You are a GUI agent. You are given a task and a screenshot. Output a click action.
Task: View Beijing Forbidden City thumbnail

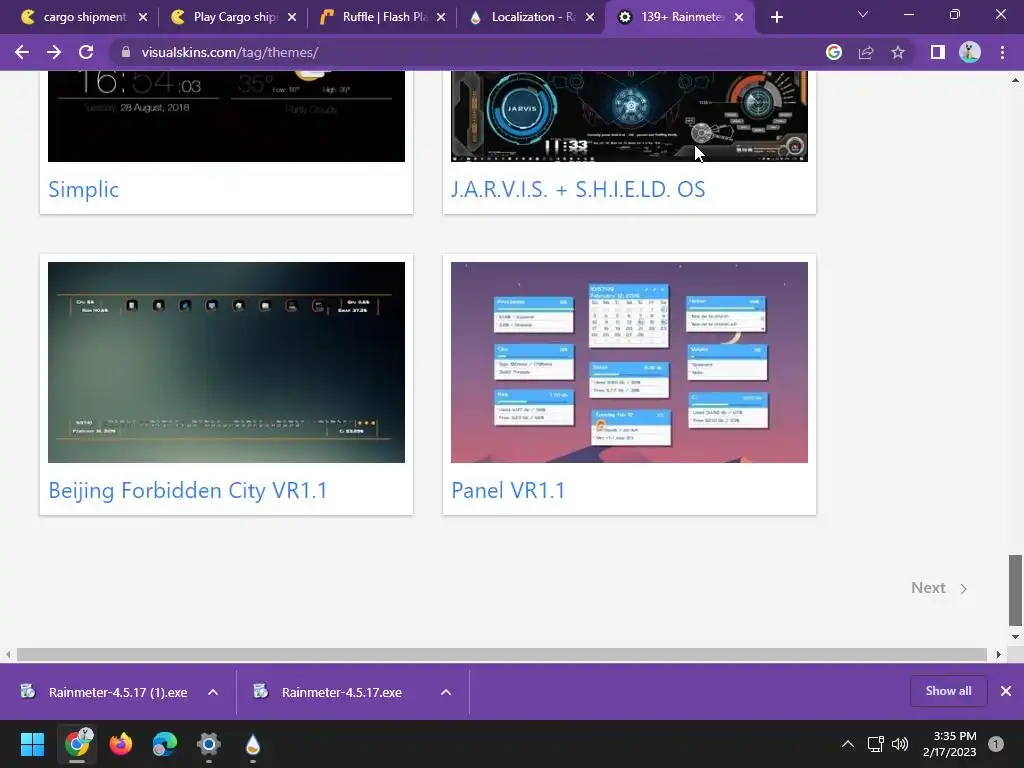226,362
